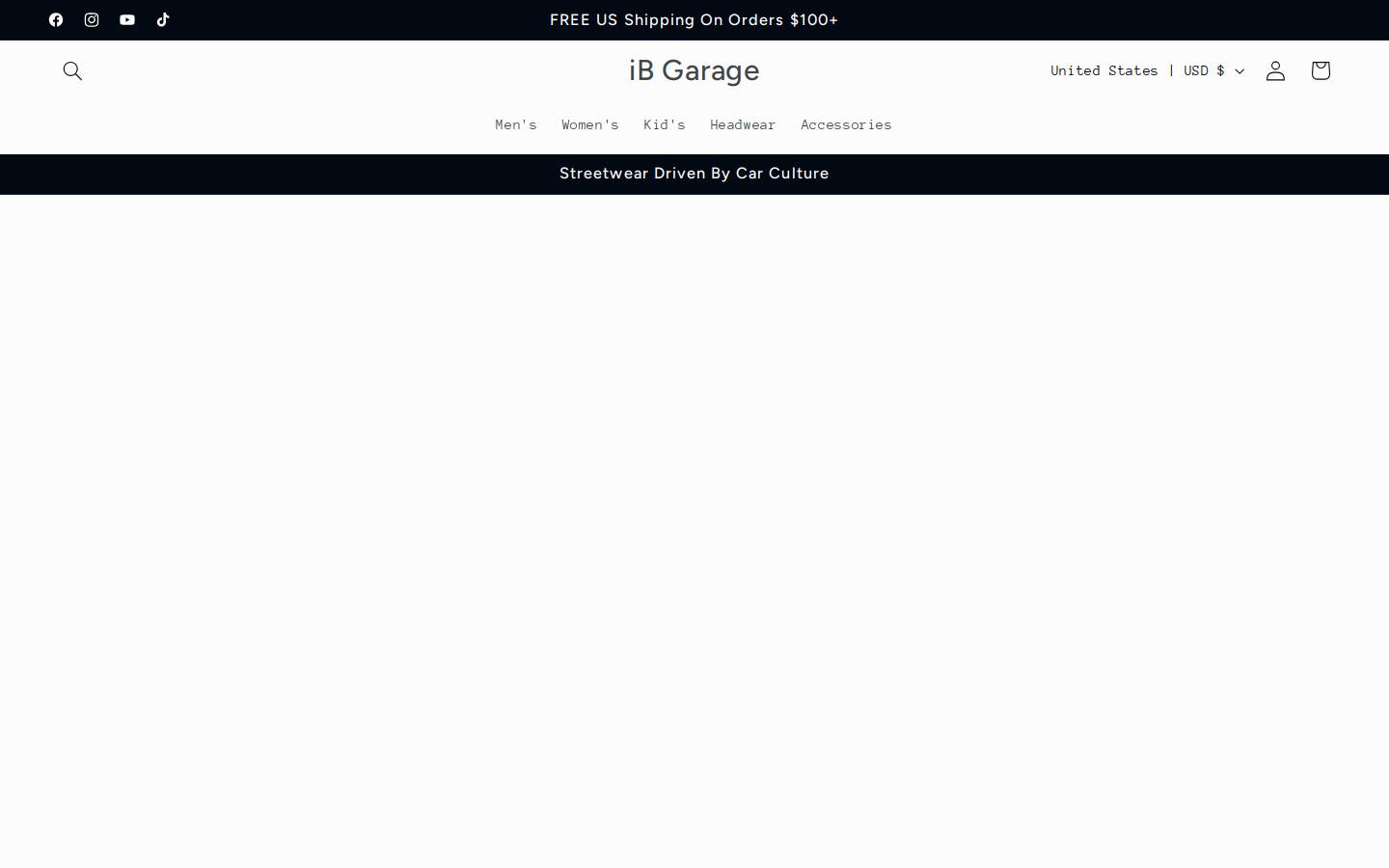Screen dimensions: 1389x868
Task: Go to Kid's collection
Action: click(x=665, y=124)
